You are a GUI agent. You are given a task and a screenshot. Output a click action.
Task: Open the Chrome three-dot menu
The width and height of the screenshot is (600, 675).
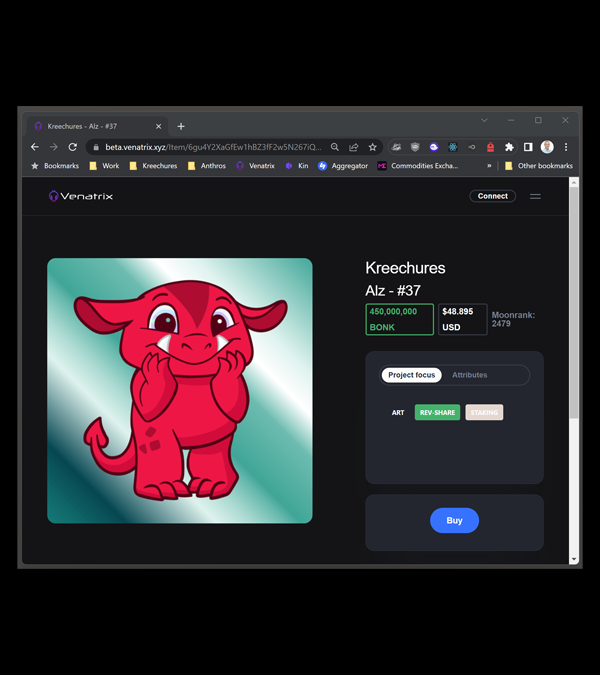tap(566, 147)
